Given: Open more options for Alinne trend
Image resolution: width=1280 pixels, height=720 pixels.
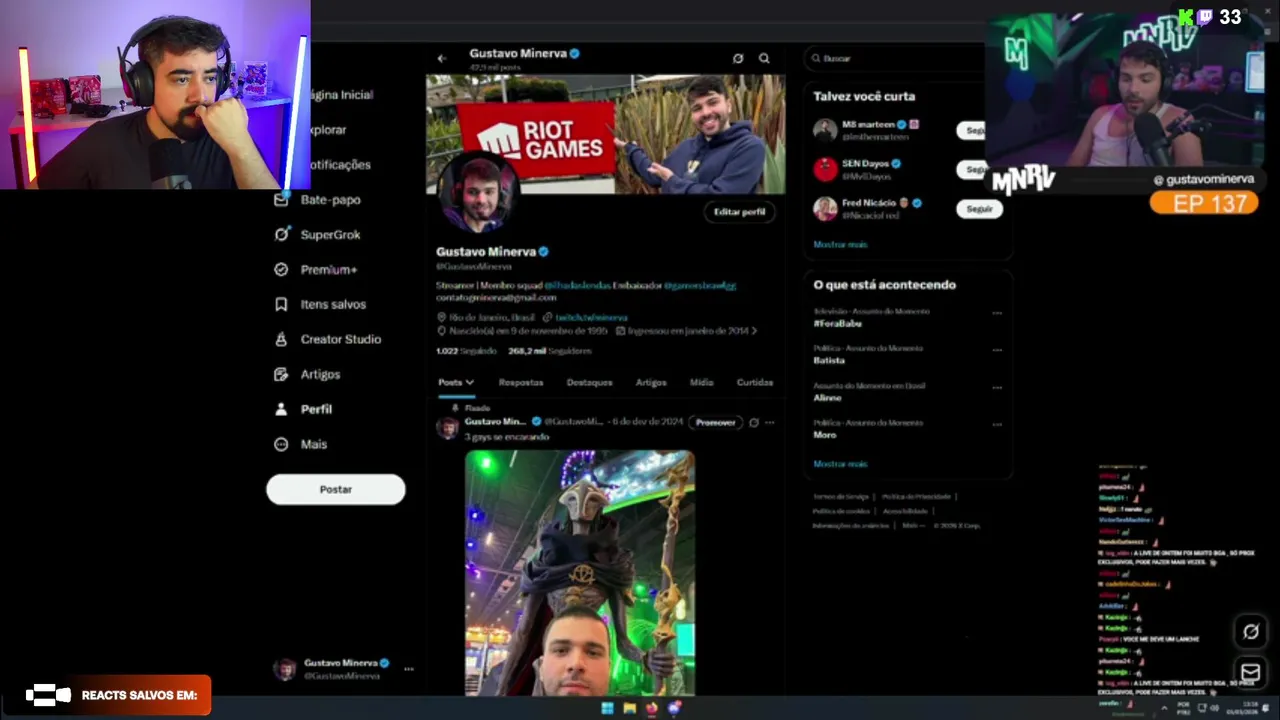Looking at the screenshot, I should [997, 387].
